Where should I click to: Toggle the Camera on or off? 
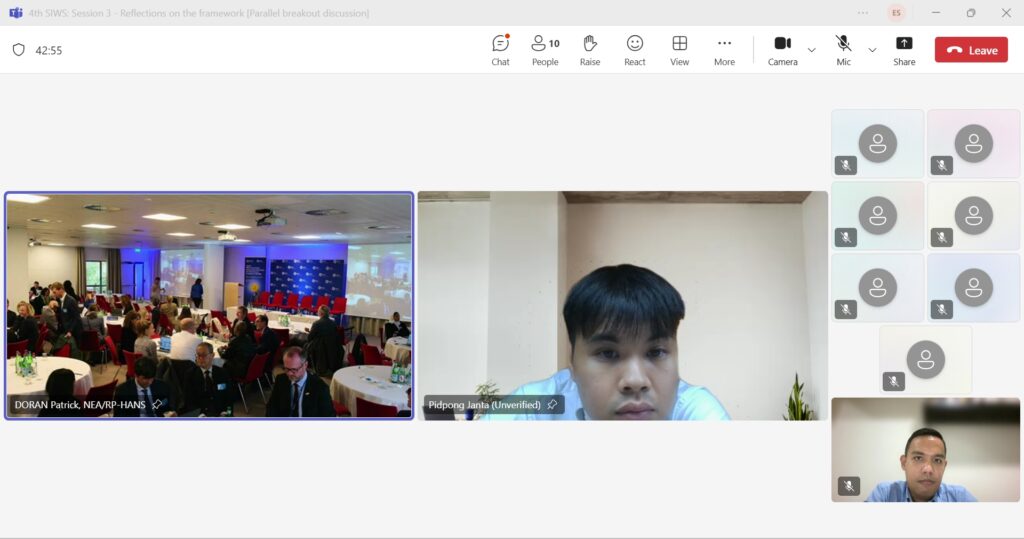click(782, 50)
